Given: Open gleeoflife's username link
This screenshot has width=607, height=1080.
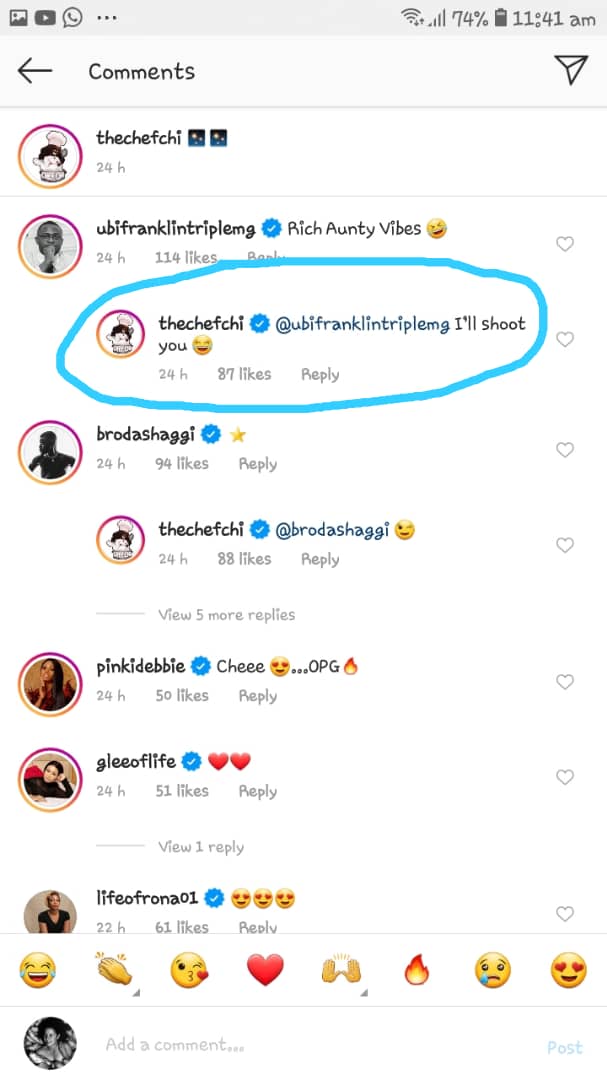Looking at the screenshot, I should (135, 761).
